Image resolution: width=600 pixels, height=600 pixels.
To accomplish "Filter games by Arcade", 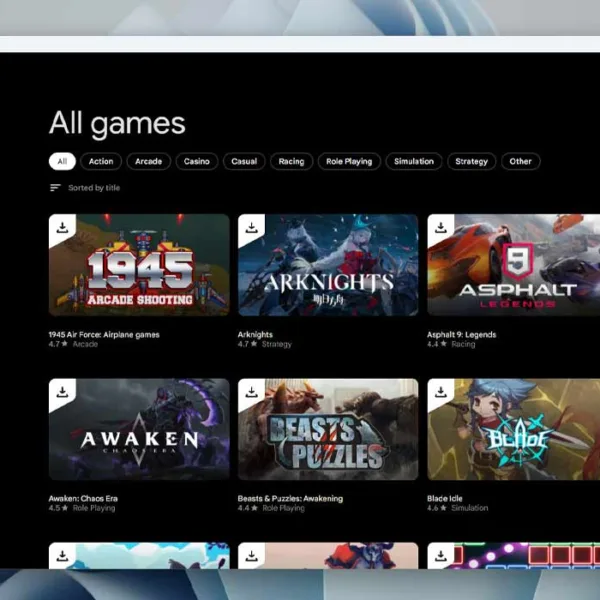I will point(148,161).
